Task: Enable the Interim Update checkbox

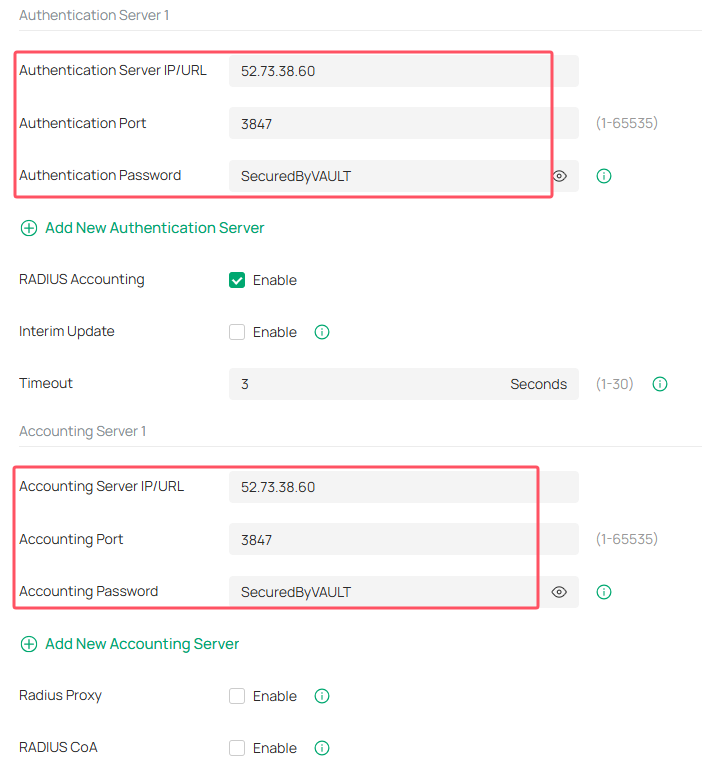Action: 237,332
